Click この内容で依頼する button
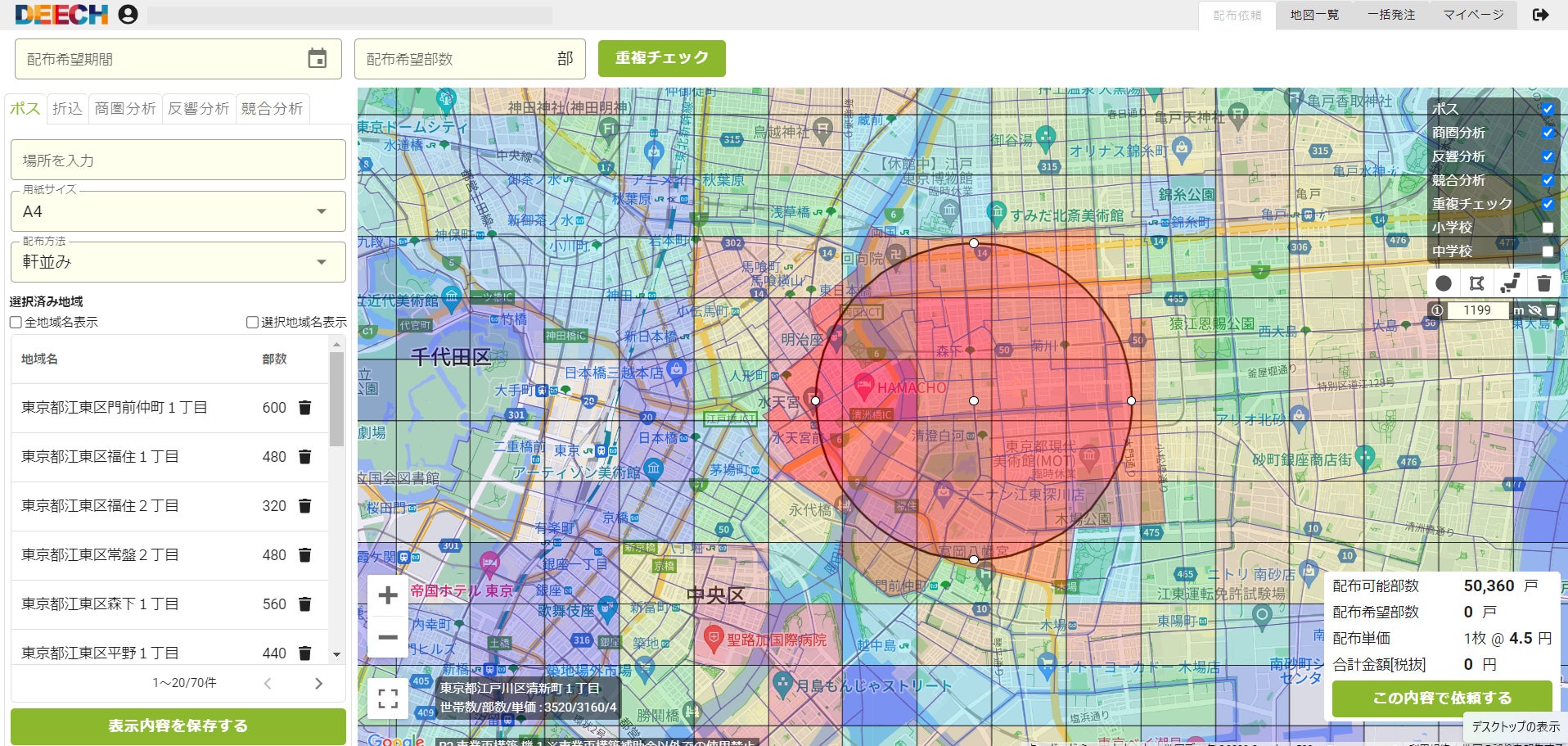The height and width of the screenshot is (746, 1568). [1442, 698]
